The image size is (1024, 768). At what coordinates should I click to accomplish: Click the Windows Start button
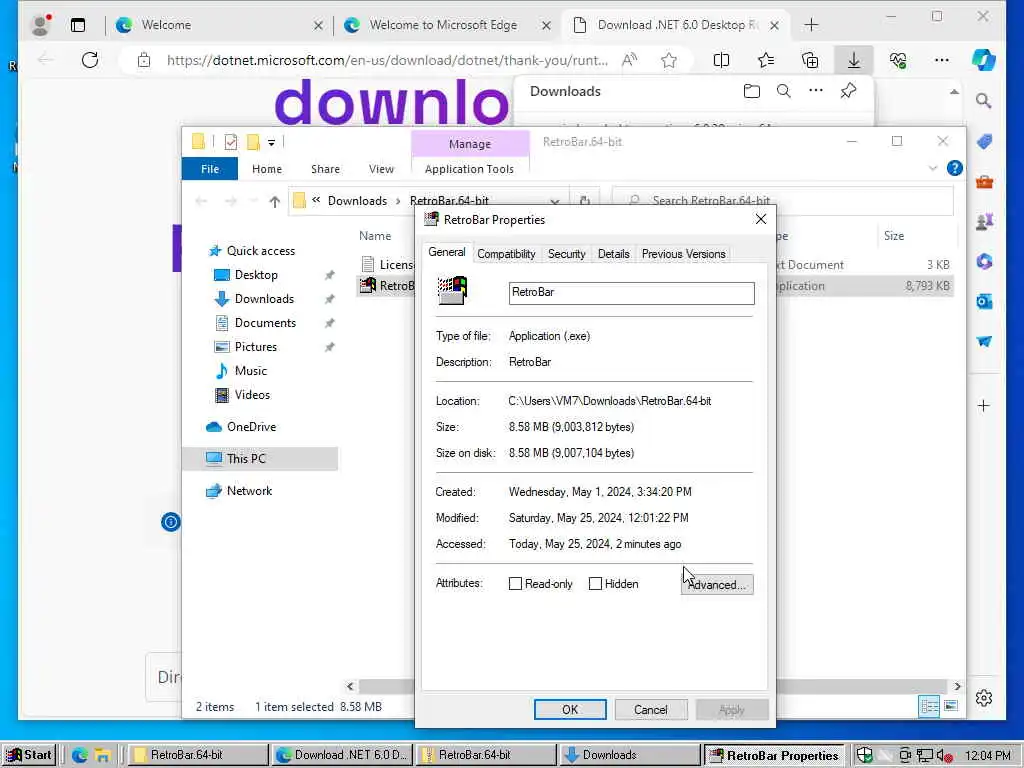(29, 755)
